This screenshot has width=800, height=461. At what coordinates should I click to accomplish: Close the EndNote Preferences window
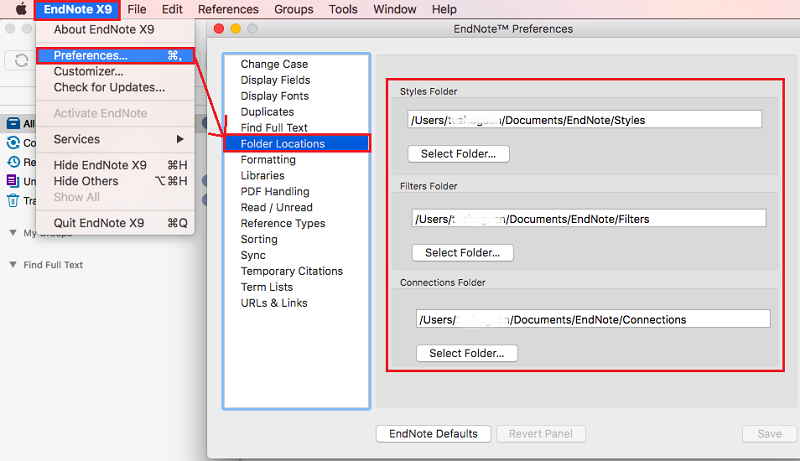[x=219, y=29]
